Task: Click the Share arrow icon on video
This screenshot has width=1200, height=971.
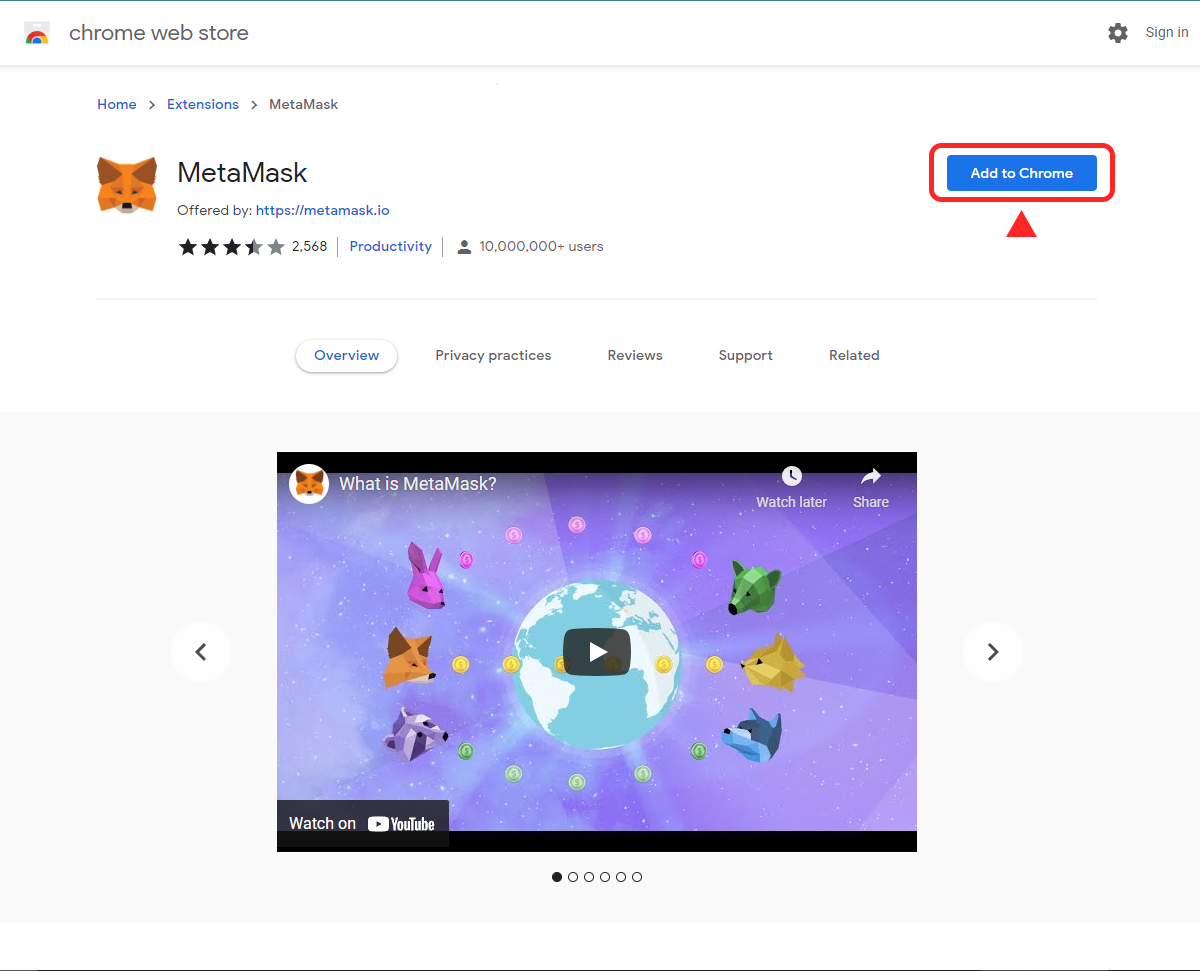Action: point(871,476)
